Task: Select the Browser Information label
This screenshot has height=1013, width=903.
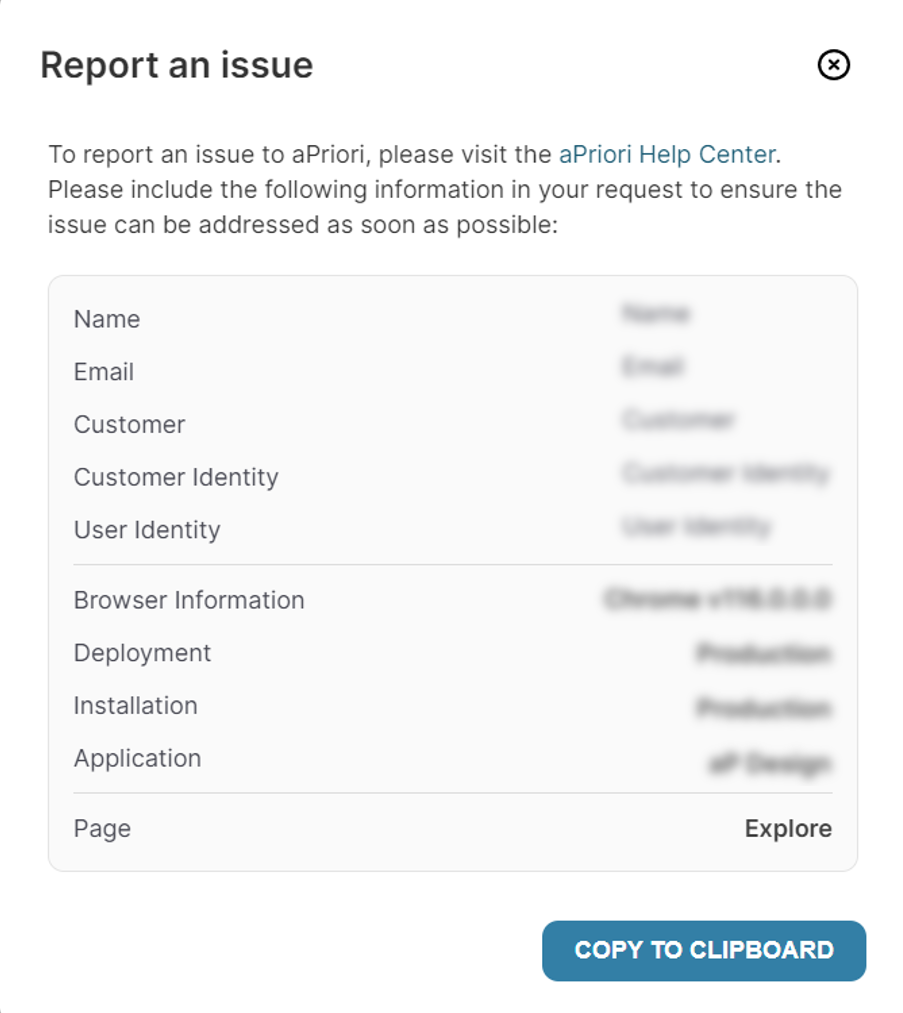Action: tap(189, 600)
